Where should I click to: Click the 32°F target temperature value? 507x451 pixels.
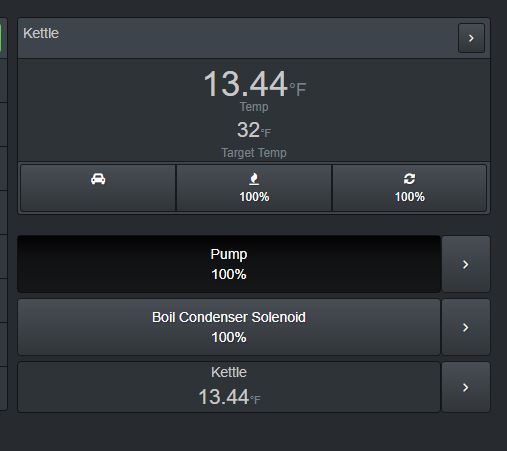(254, 130)
